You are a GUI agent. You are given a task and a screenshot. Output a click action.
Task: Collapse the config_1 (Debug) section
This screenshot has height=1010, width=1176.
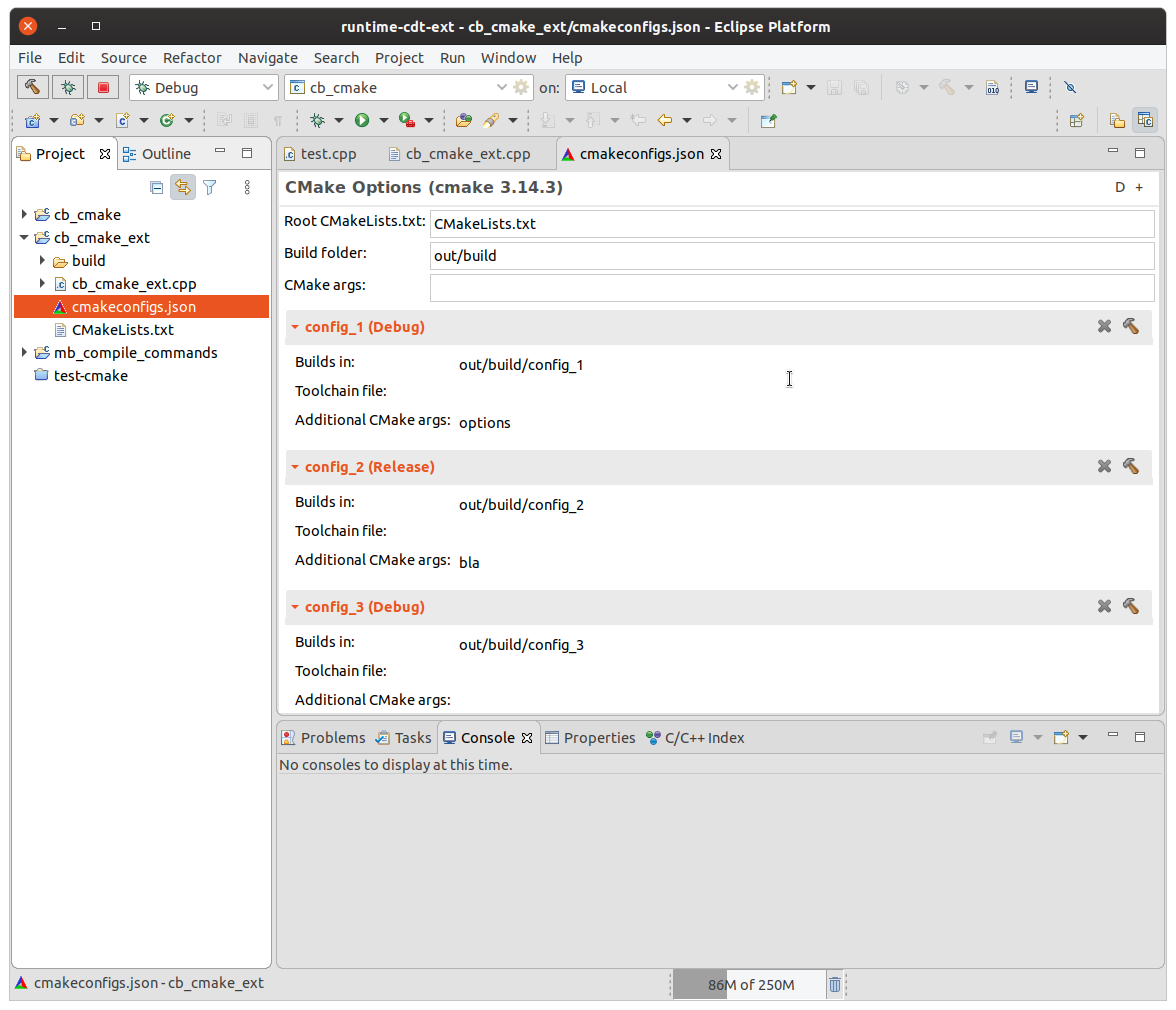[x=295, y=327]
